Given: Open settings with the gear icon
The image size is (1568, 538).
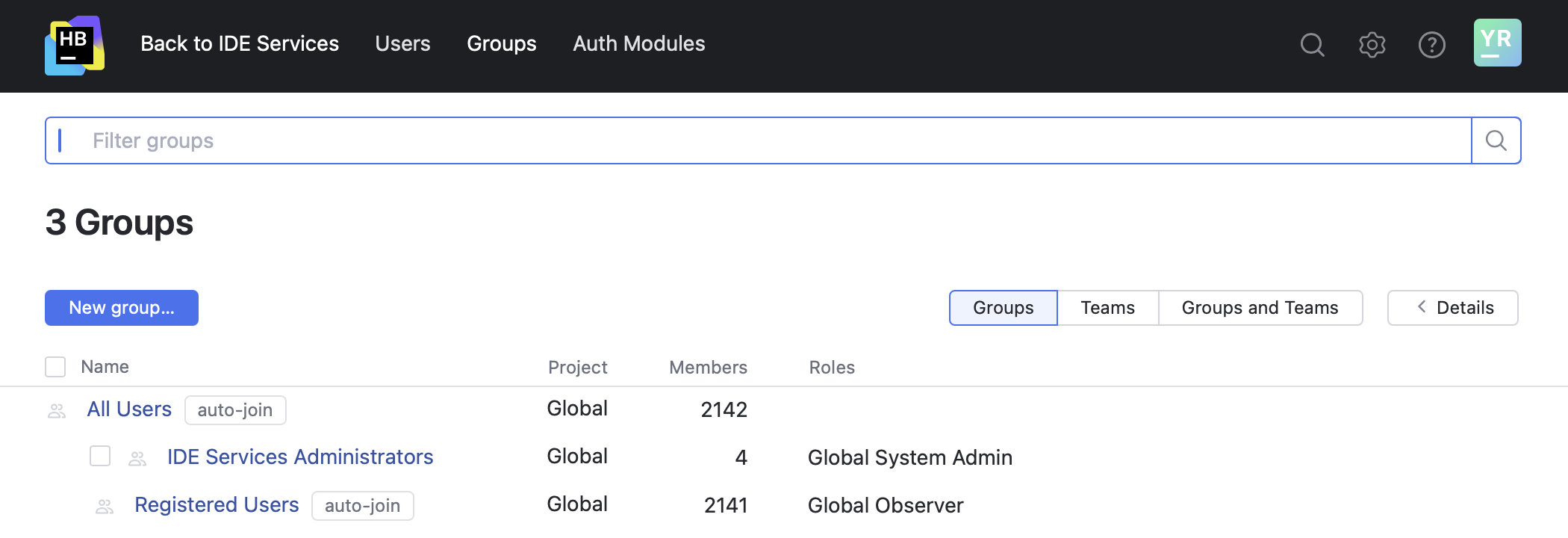Looking at the screenshot, I should (x=1372, y=45).
